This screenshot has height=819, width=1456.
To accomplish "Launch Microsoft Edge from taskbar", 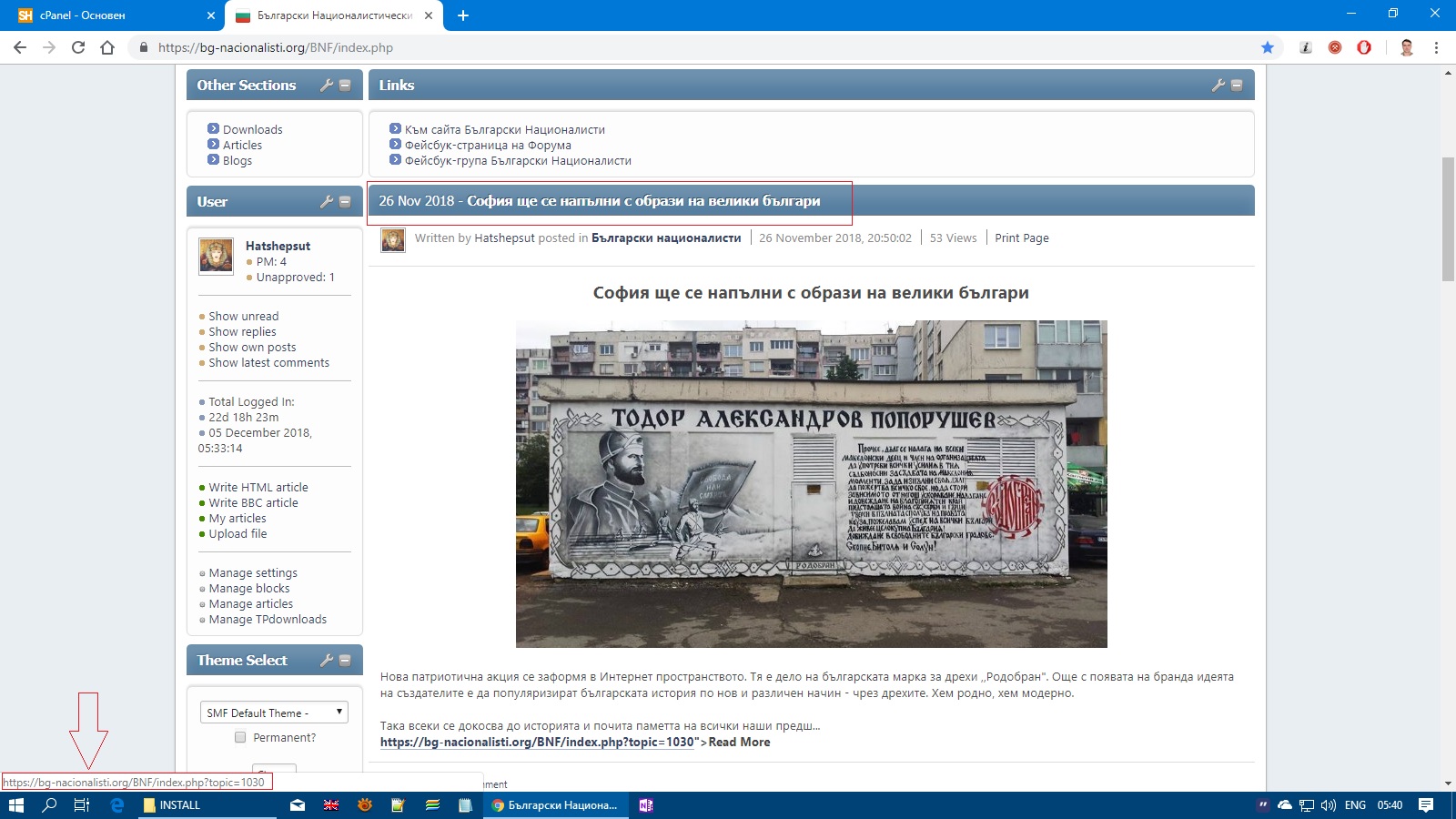I will click(x=116, y=804).
